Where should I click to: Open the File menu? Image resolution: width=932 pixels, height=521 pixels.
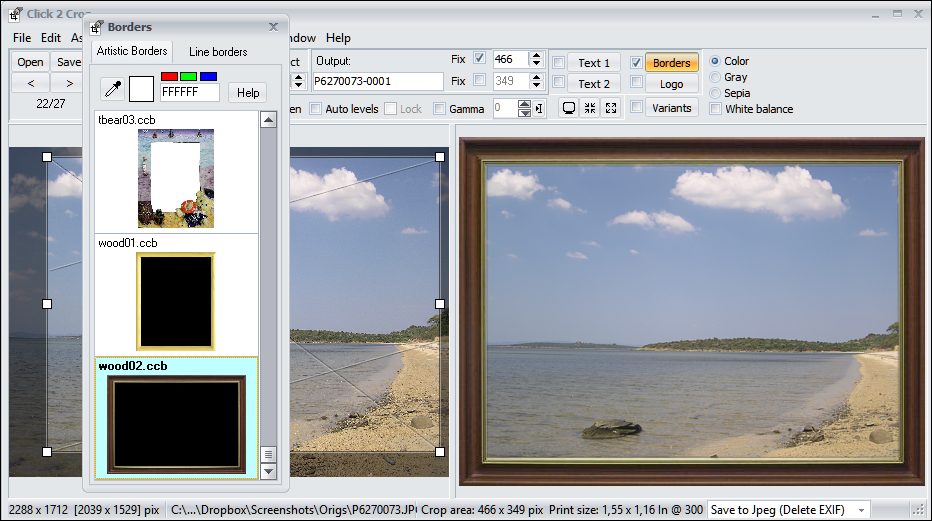pos(22,38)
